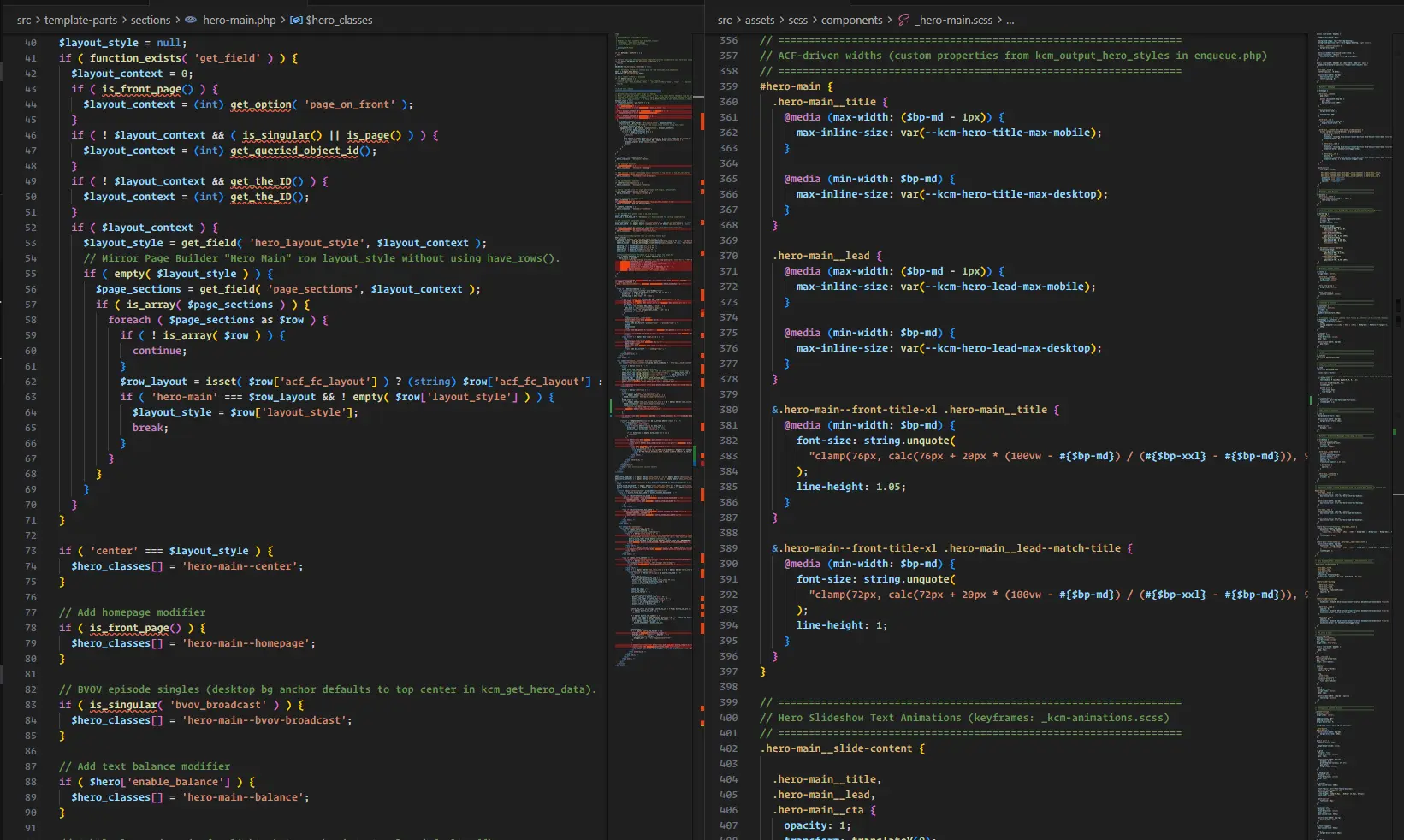1404x840 pixels.
Task: Click '// Add homepage modifier' comment
Action: 132,612
